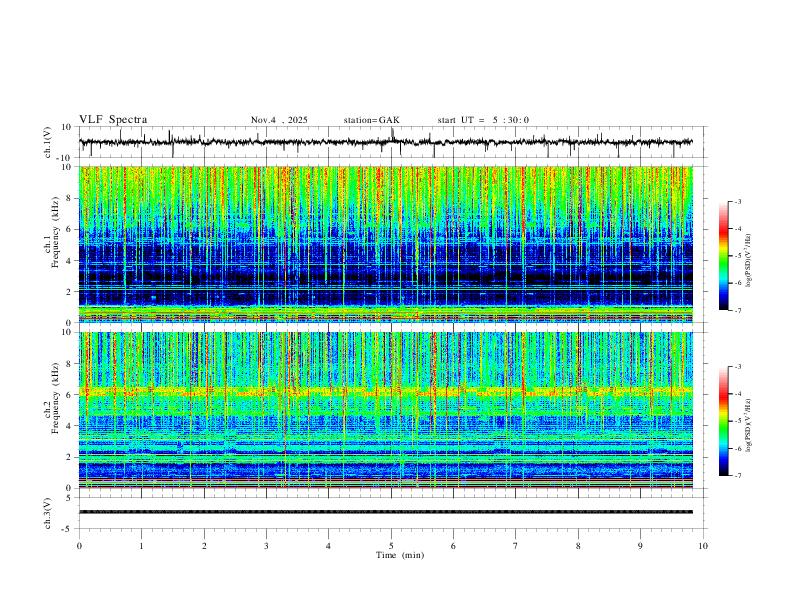The image size is (792, 612).
Task: Click the "-7" tick on upper color bar
Action: 738,311
